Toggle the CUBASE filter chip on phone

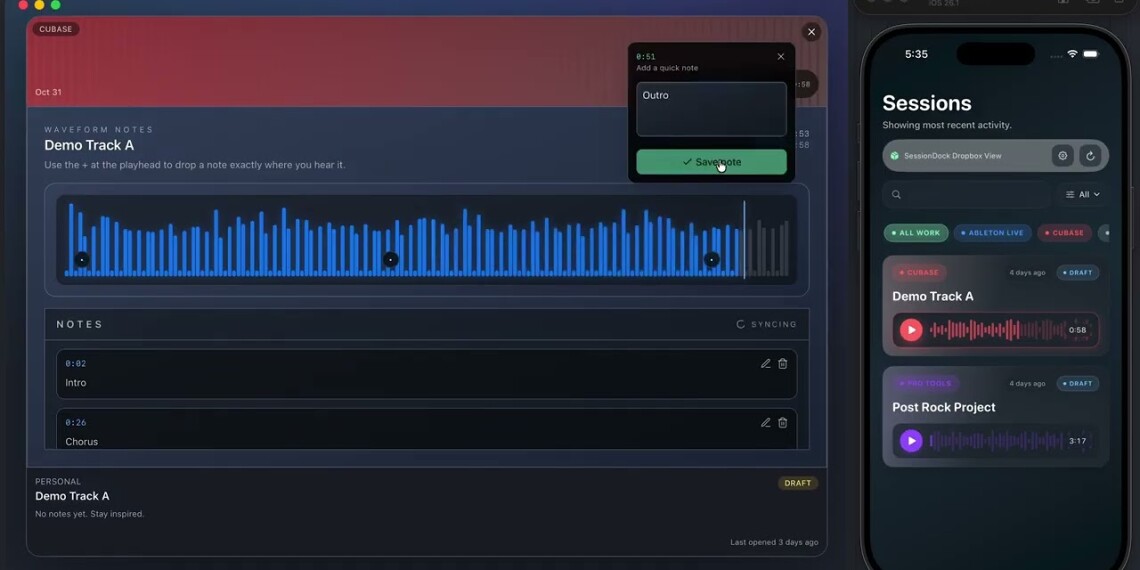point(1064,233)
